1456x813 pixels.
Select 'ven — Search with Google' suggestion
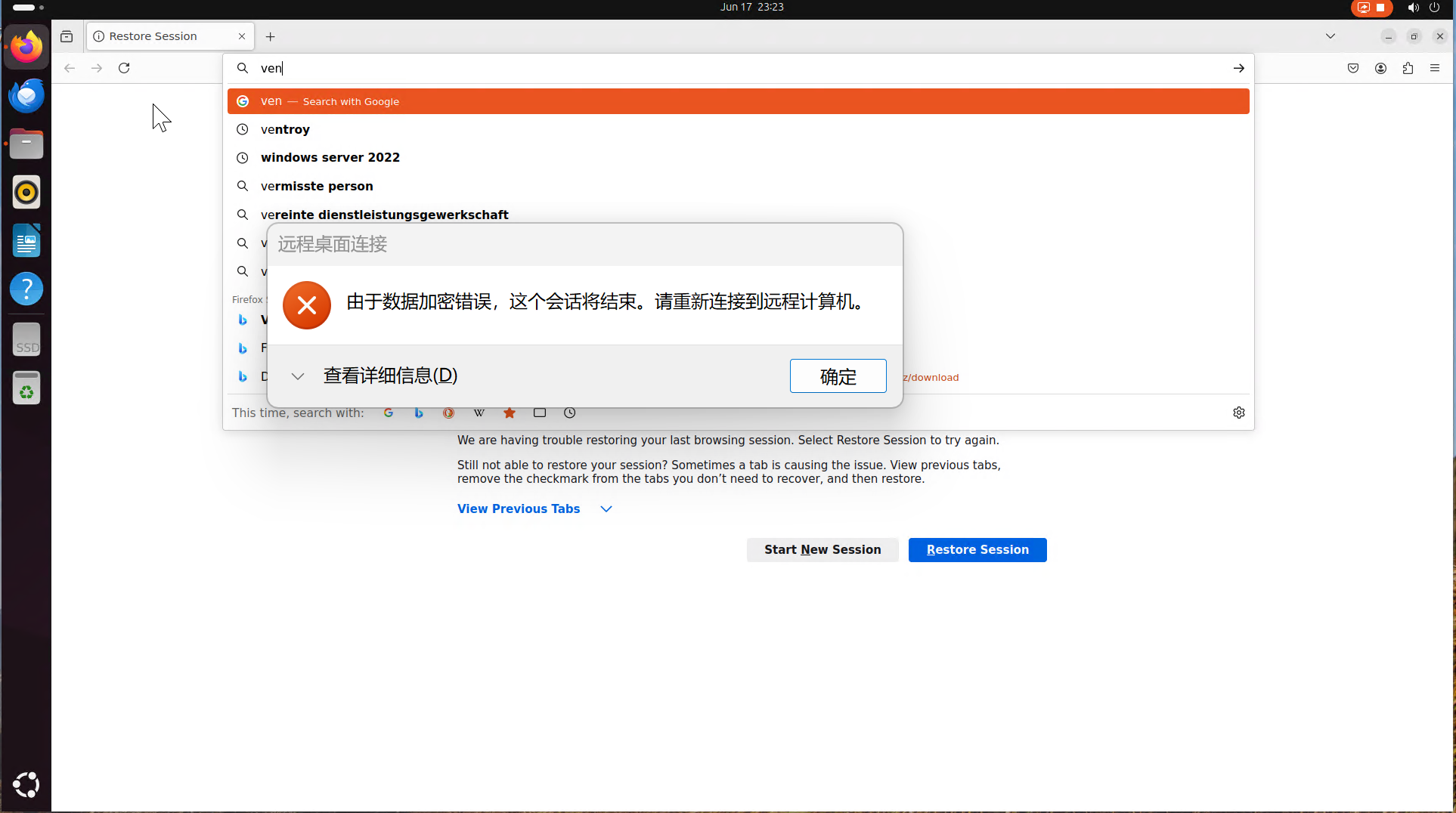738,101
